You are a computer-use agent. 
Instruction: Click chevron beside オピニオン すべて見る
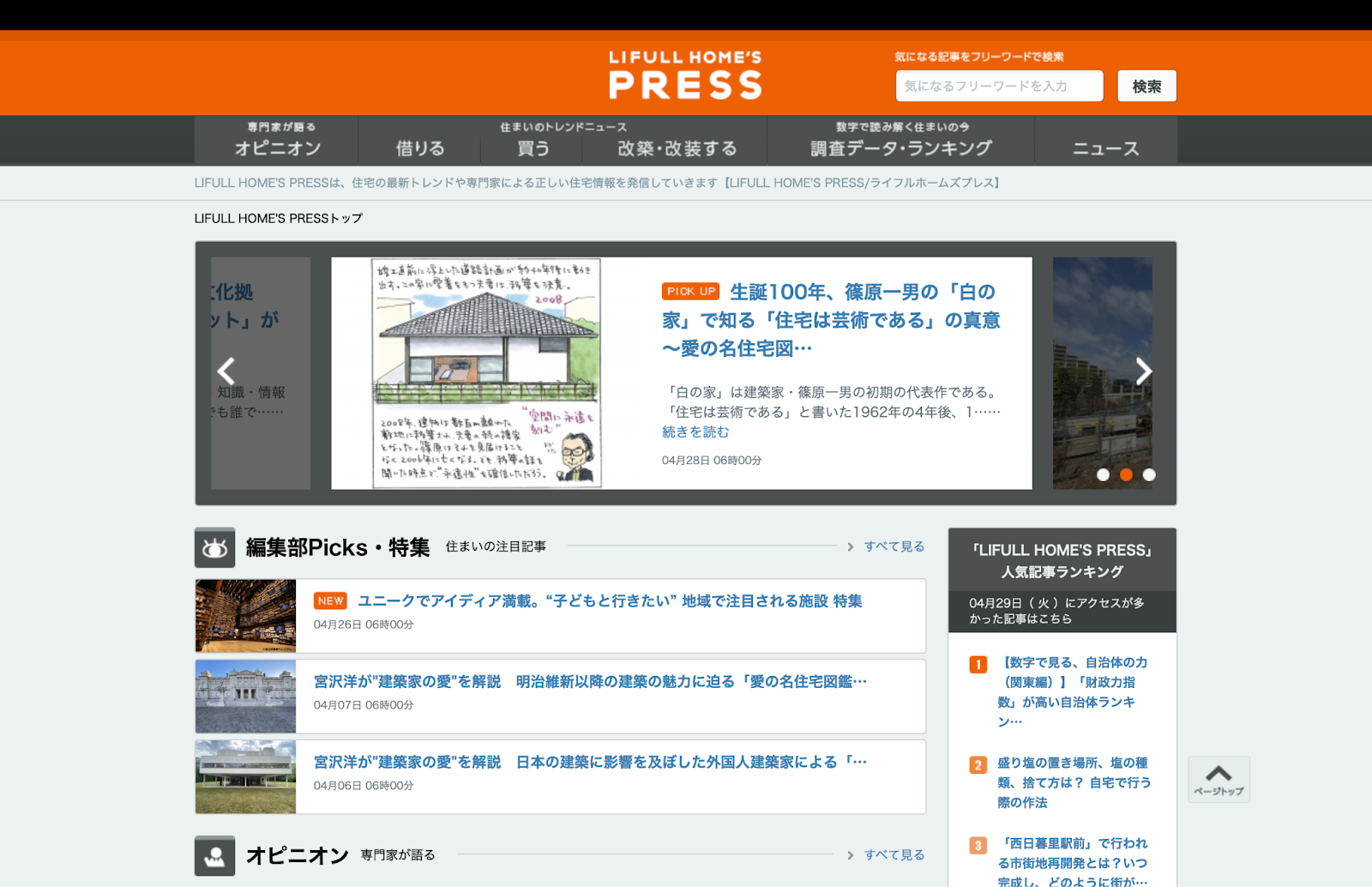851,854
